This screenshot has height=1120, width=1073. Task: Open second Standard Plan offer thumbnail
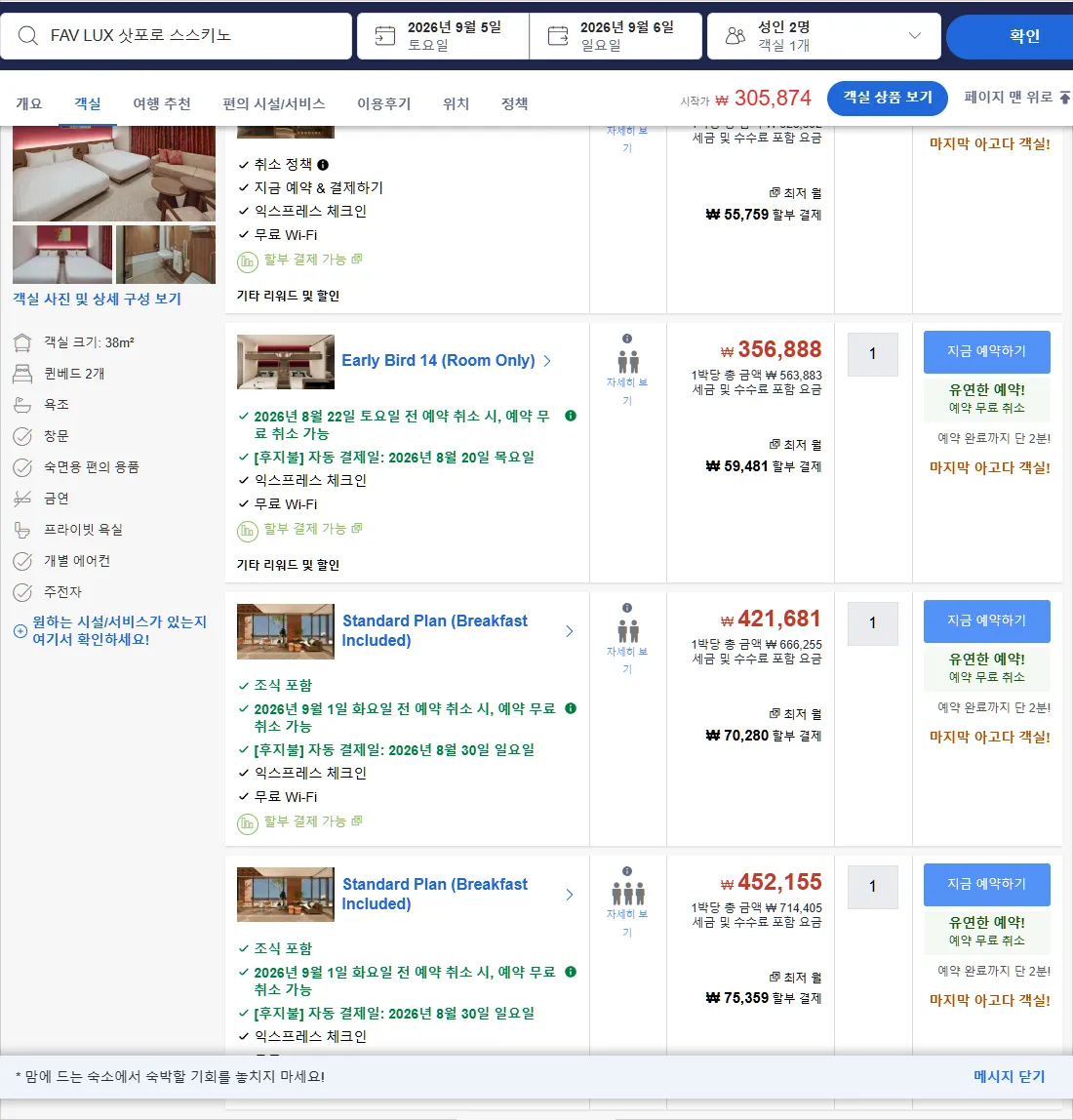tap(286, 895)
